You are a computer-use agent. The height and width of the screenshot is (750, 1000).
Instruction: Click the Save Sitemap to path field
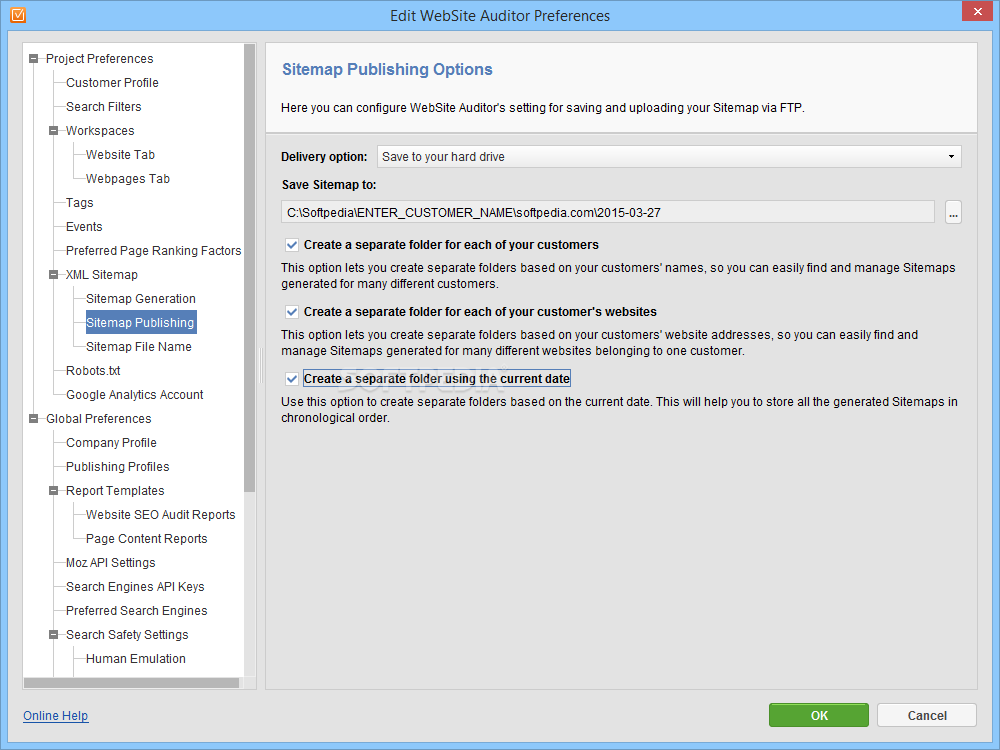[x=608, y=212]
